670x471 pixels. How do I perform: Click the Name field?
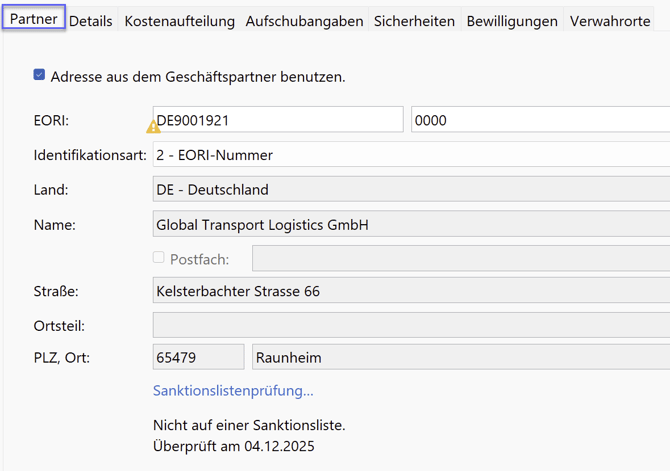[x=410, y=225]
